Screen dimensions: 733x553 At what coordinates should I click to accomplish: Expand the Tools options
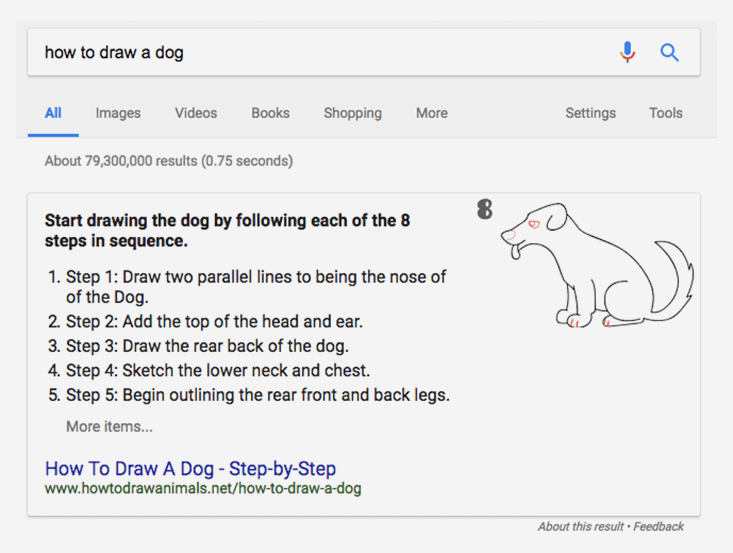(x=666, y=113)
